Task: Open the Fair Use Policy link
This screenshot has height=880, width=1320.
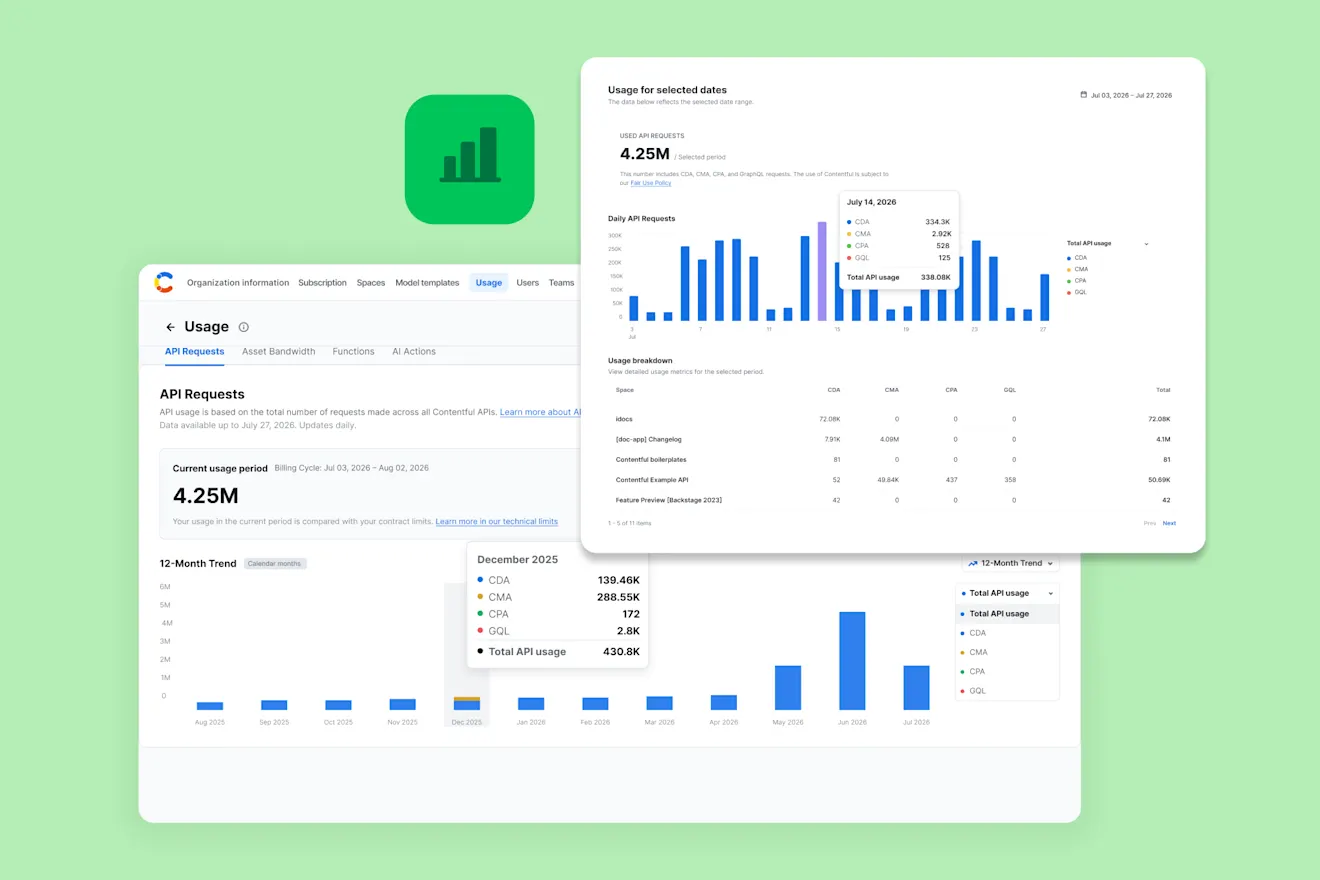Action: pyautogui.click(x=651, y=183)
